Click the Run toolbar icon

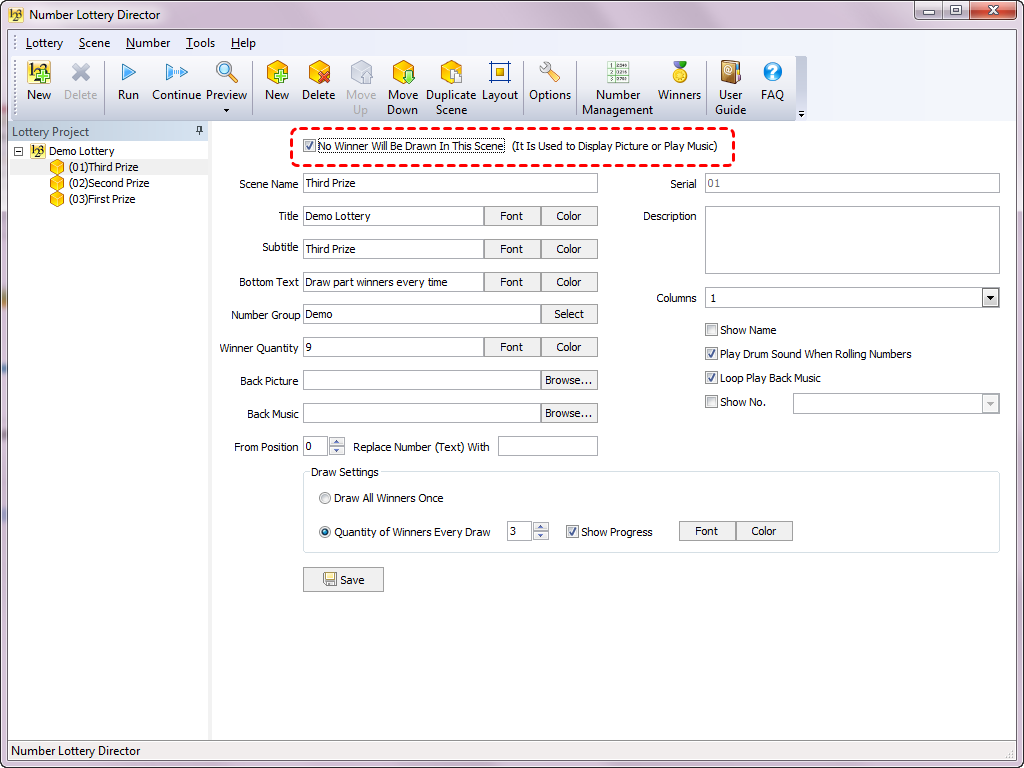pos(128,81)
